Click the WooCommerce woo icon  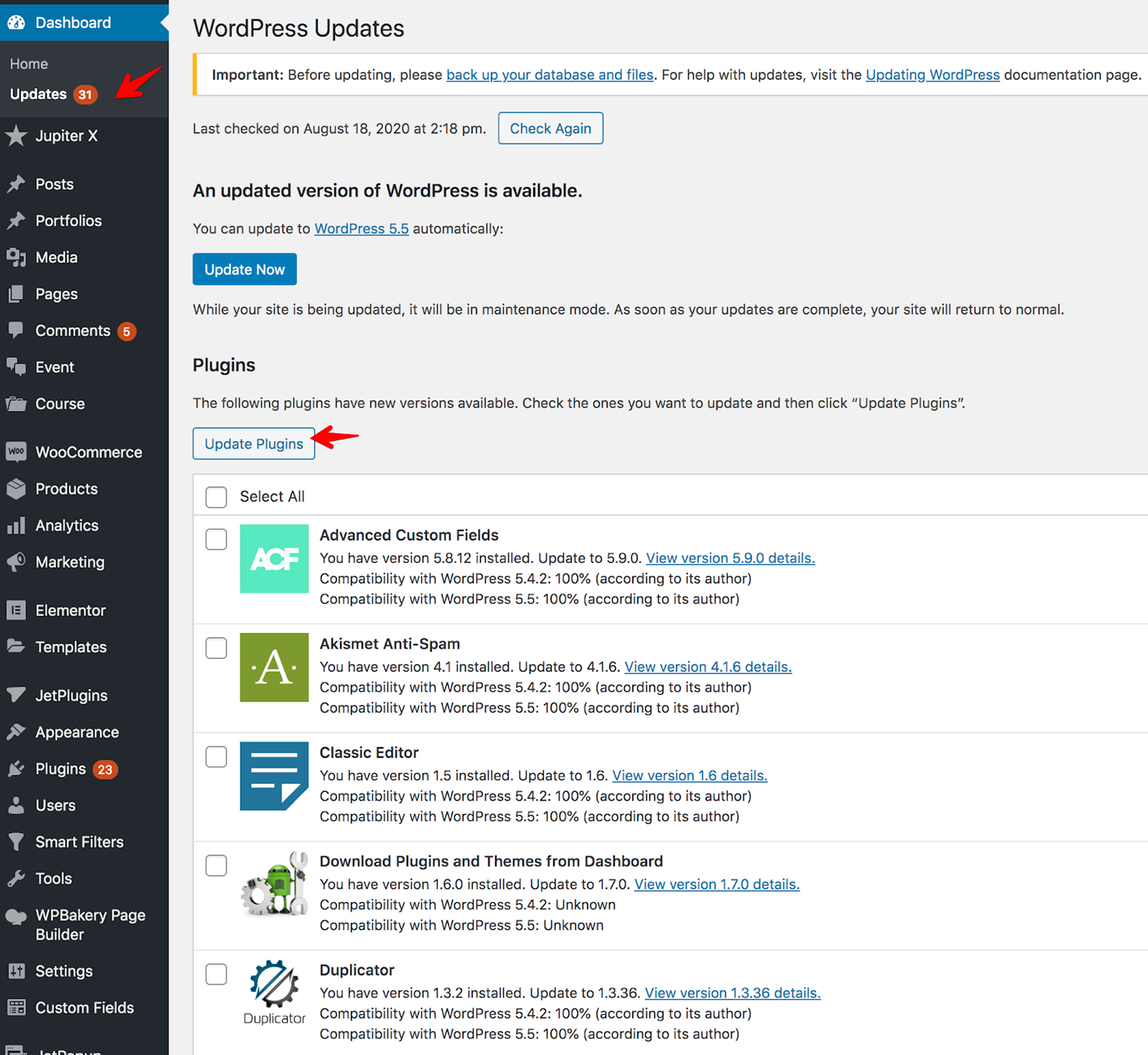[x=17, y=453]
